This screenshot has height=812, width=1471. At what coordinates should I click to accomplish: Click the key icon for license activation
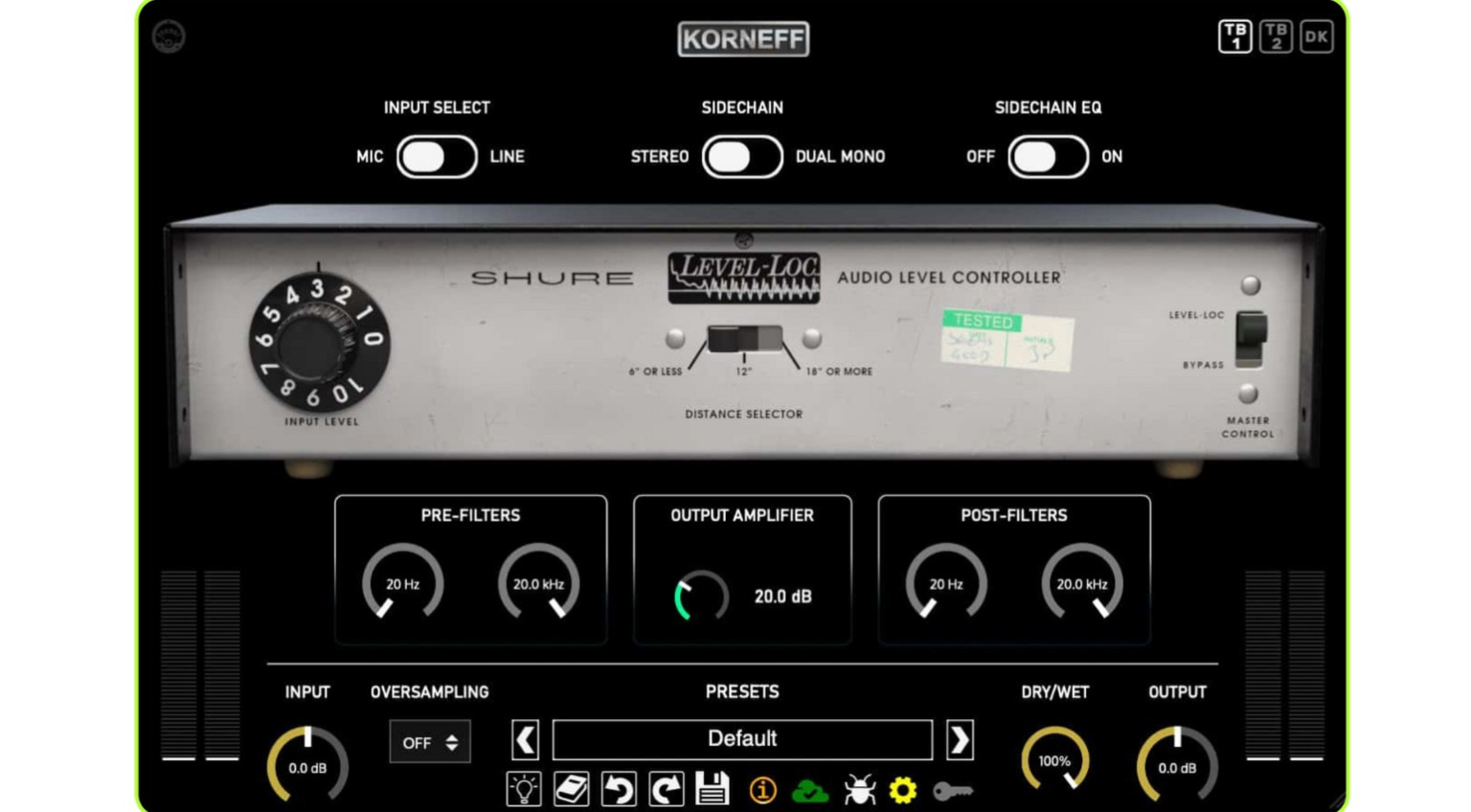[951, 791]
